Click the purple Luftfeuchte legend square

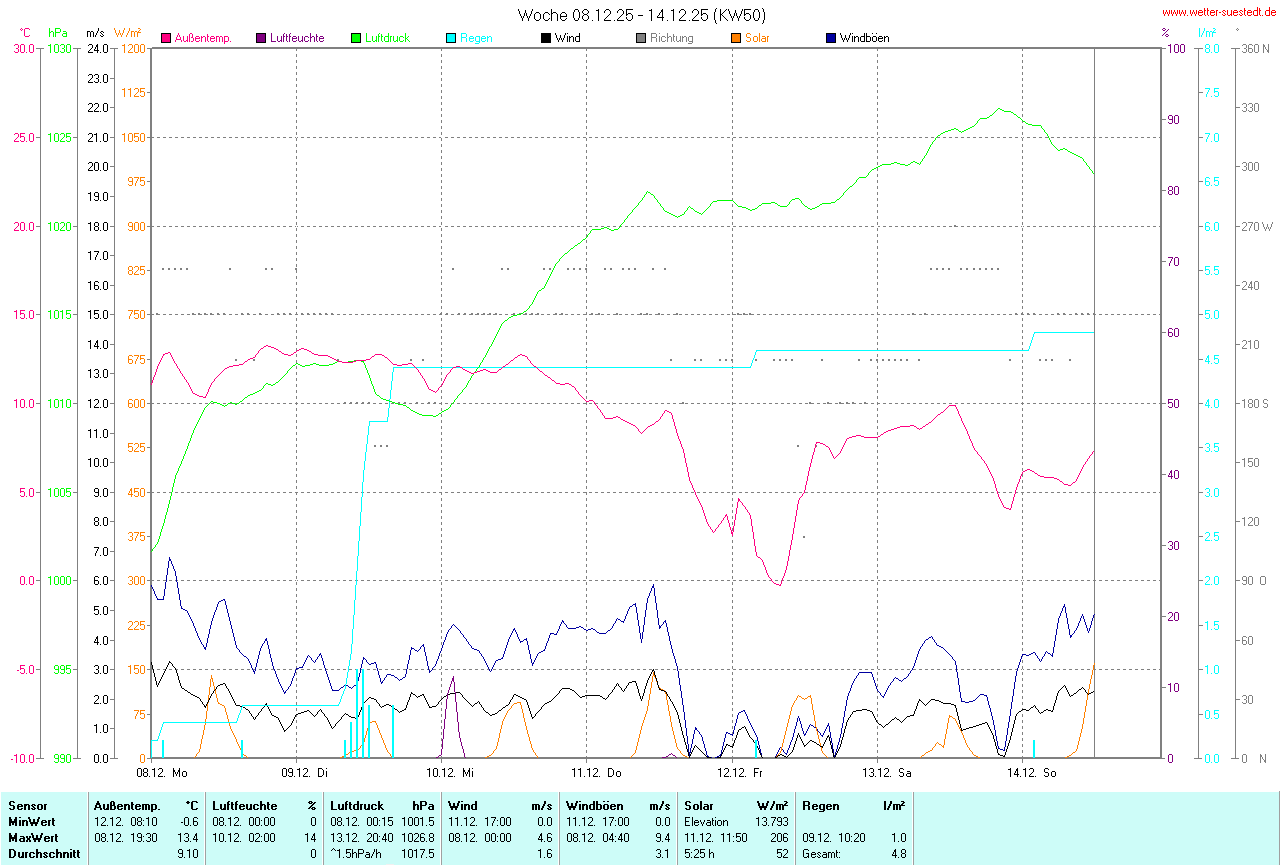tap(261, 38)
